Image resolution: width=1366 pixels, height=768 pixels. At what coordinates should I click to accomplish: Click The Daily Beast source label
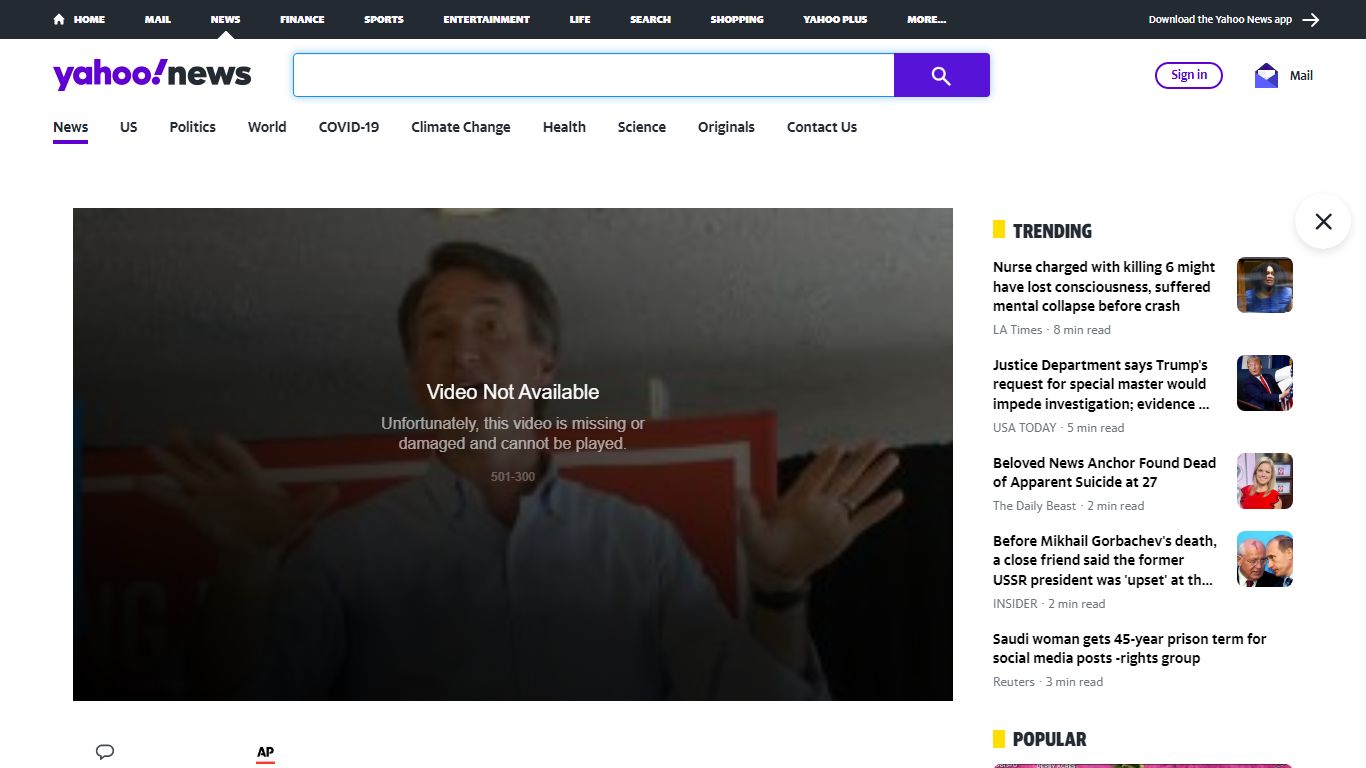(x=1034, y=506)
